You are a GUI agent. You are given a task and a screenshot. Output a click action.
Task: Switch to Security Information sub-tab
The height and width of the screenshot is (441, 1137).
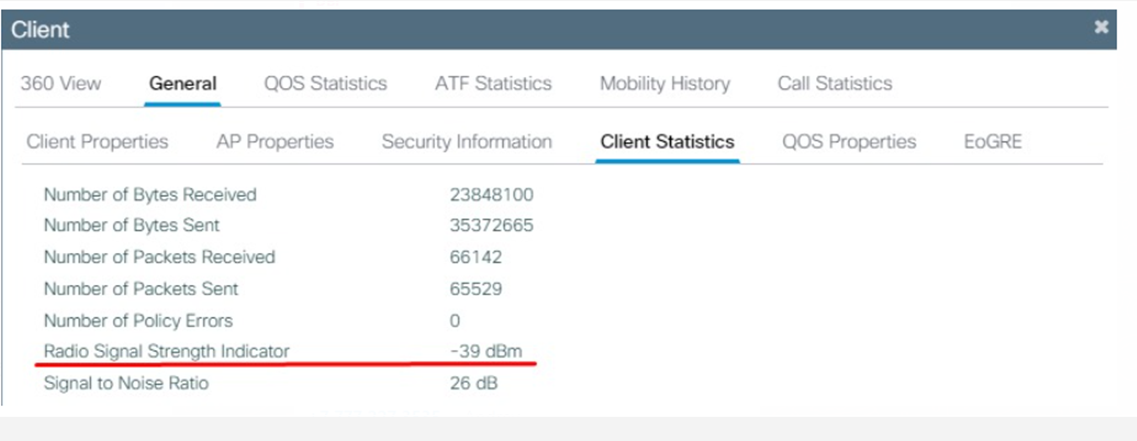466,142
